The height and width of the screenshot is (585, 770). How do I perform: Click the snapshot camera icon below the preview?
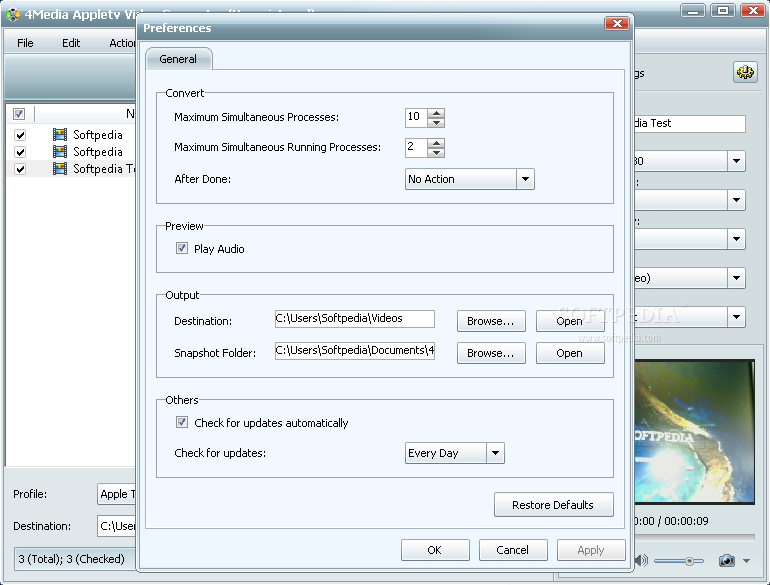(x=727, y=560)
